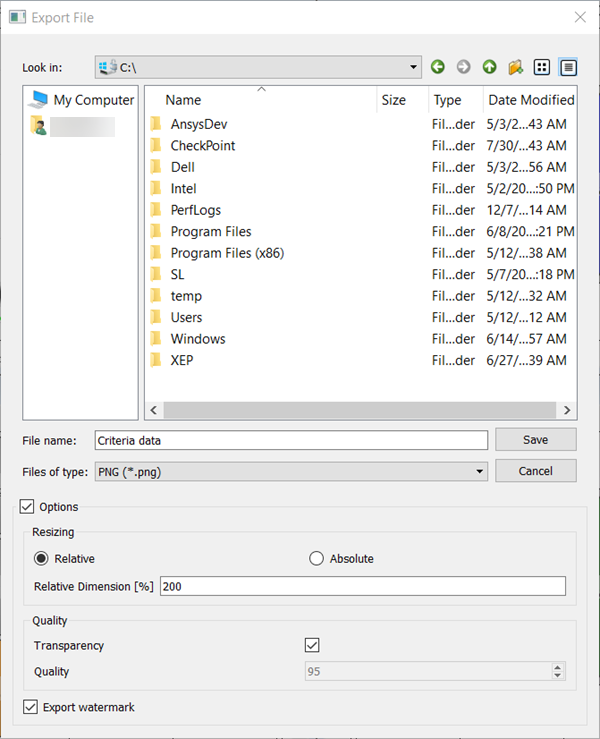
Task: Select the Absolute resizing radio button
Action: coord(316,558)
